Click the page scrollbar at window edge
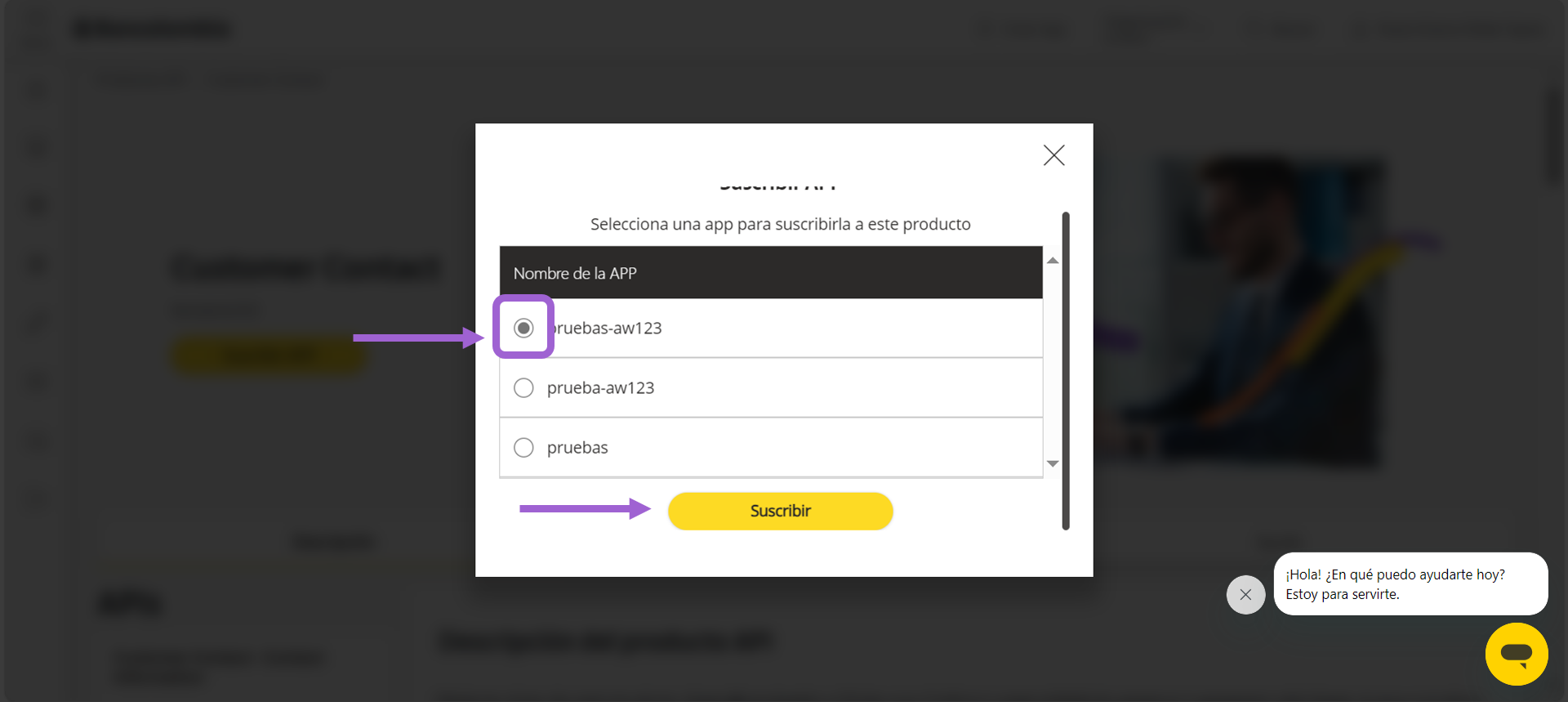Viewport: 1568px width, 702px height. pyautogui.click(x=1555, y=135)
